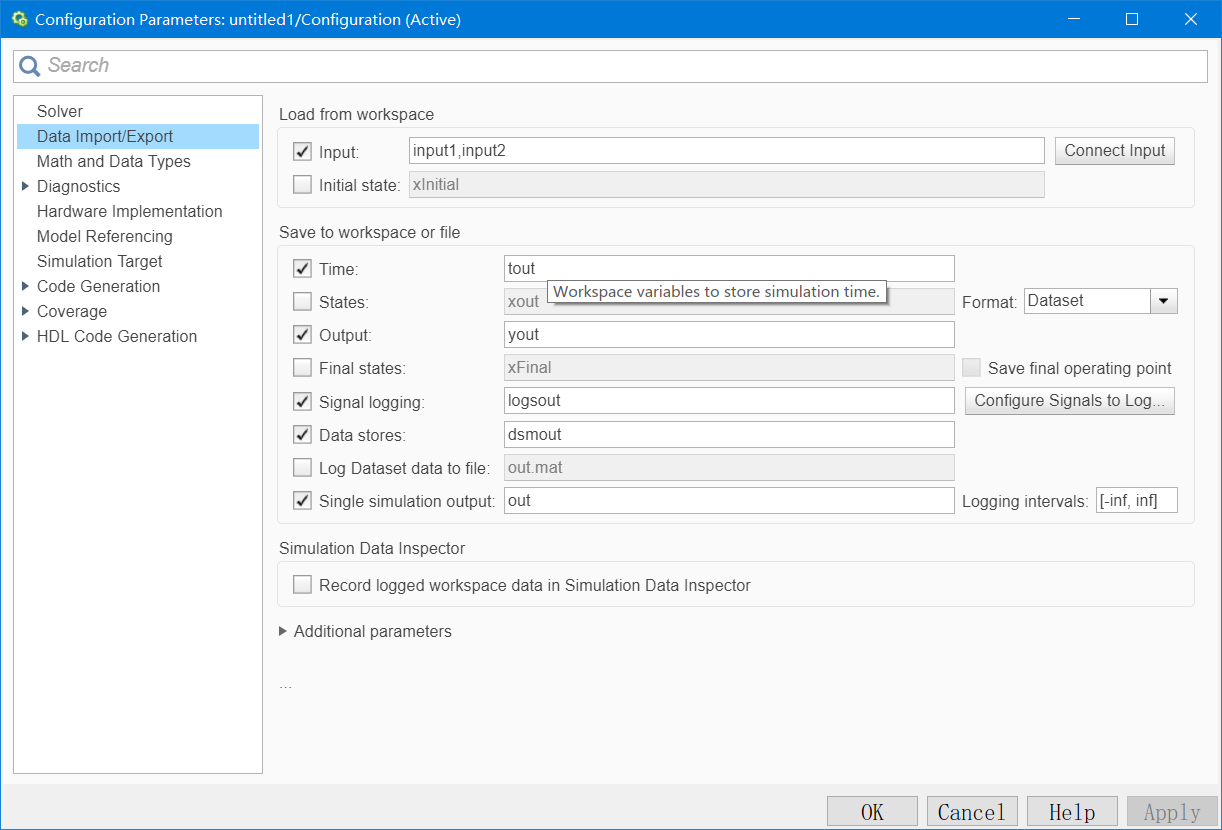The image size is (1222, 830).
Task: Open the Format dropdown
Action: 1163,301
